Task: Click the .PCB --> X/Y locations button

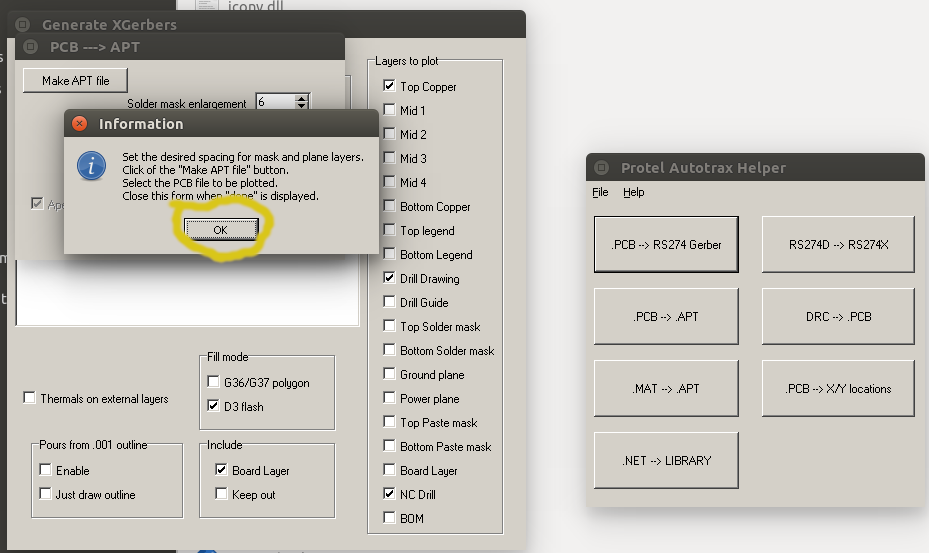Action: point(838,388)
